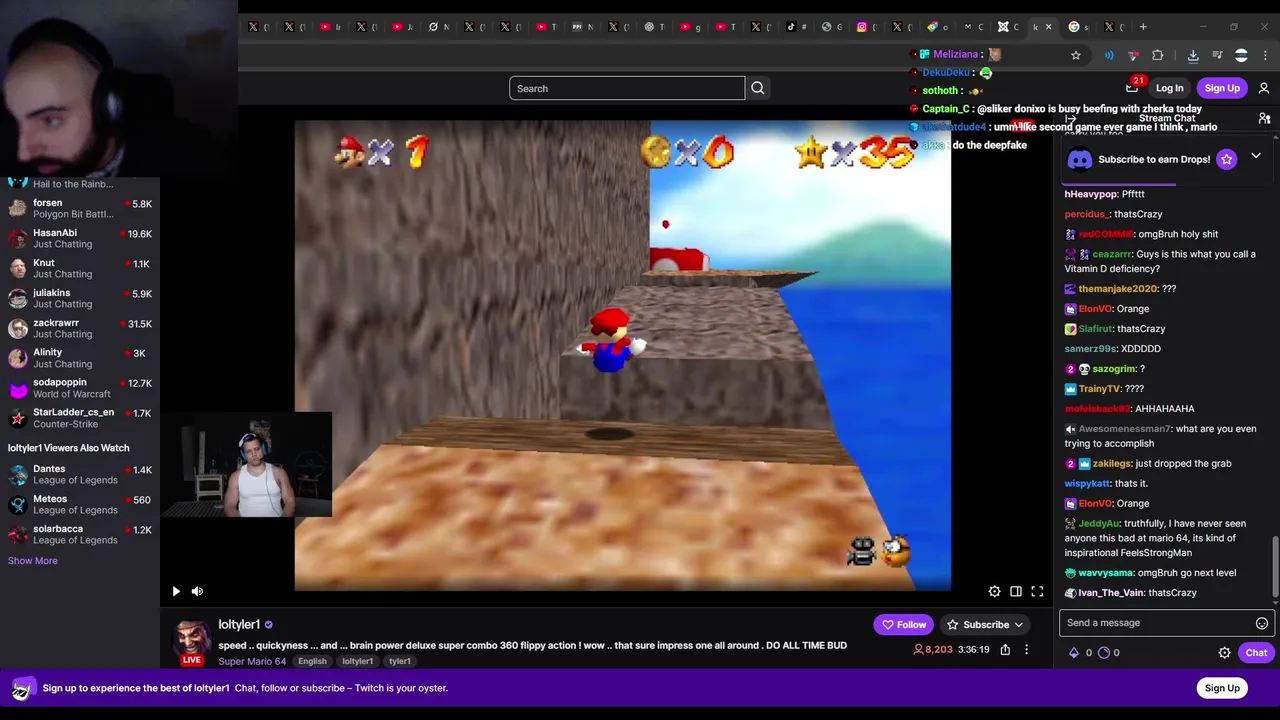Switch to the TikTok browser tab

click(x=795, y=27)
